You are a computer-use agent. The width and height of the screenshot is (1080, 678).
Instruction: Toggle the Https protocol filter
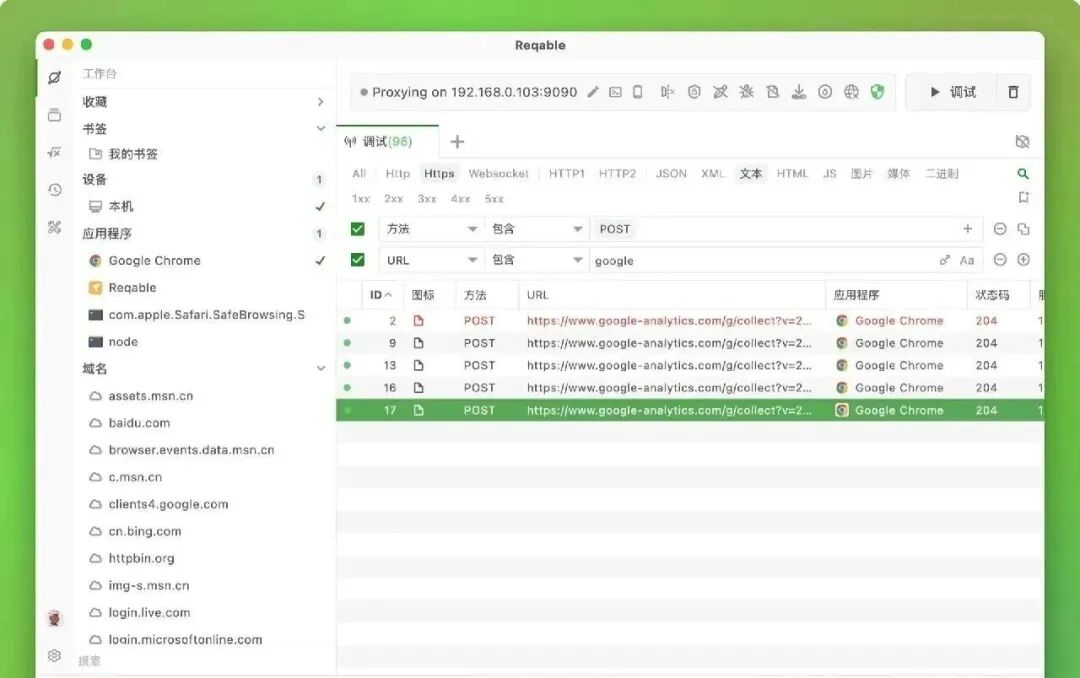[x=439, y=174]
